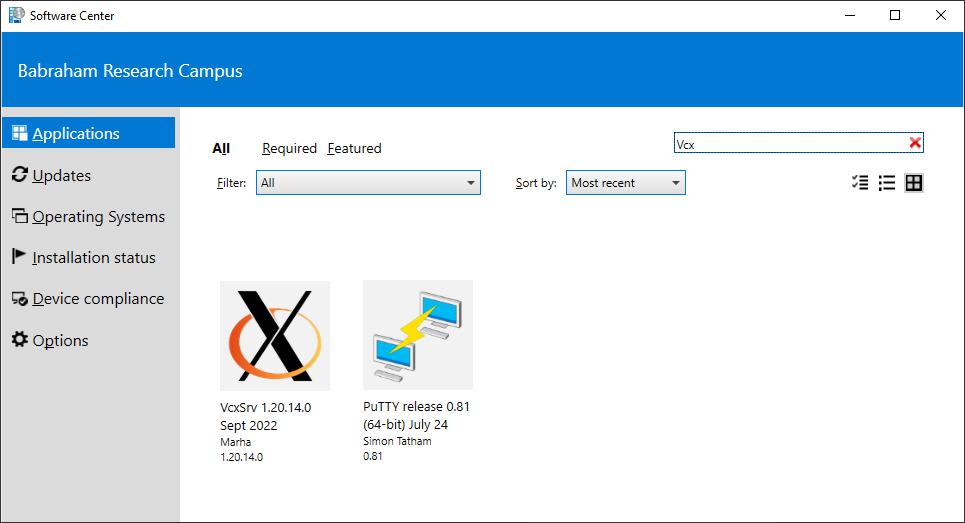Clear search with the red X icon
This screenshot has width=965, height=523.
tap(914, 143)
